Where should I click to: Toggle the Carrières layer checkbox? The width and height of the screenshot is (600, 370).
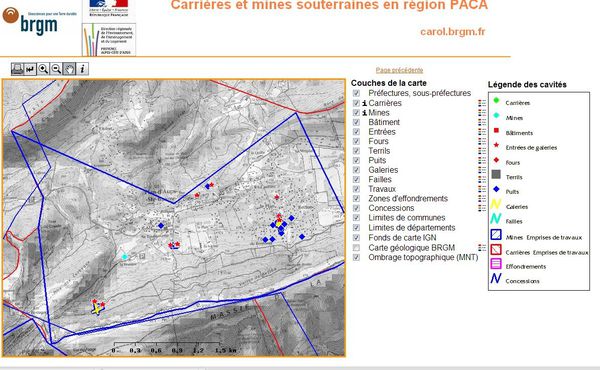coord(356,103)
